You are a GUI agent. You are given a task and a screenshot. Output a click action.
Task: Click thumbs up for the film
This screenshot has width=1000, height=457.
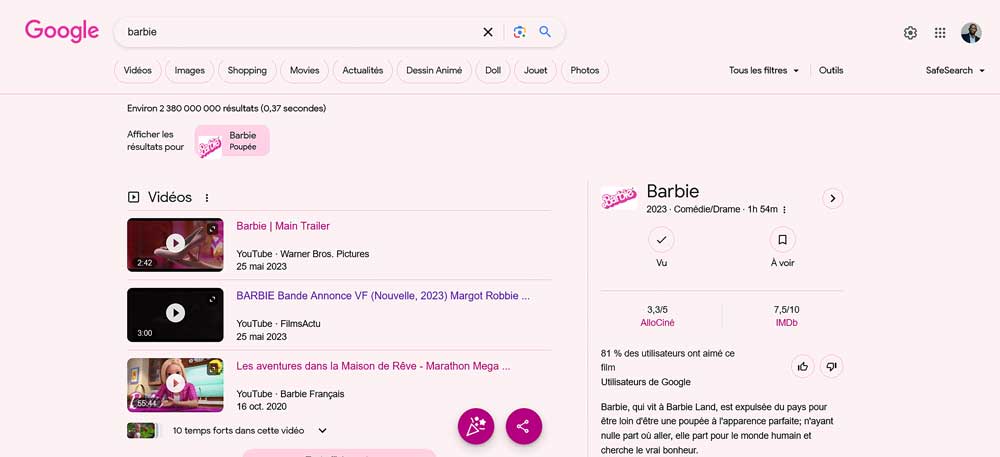[x=803, y=366]
